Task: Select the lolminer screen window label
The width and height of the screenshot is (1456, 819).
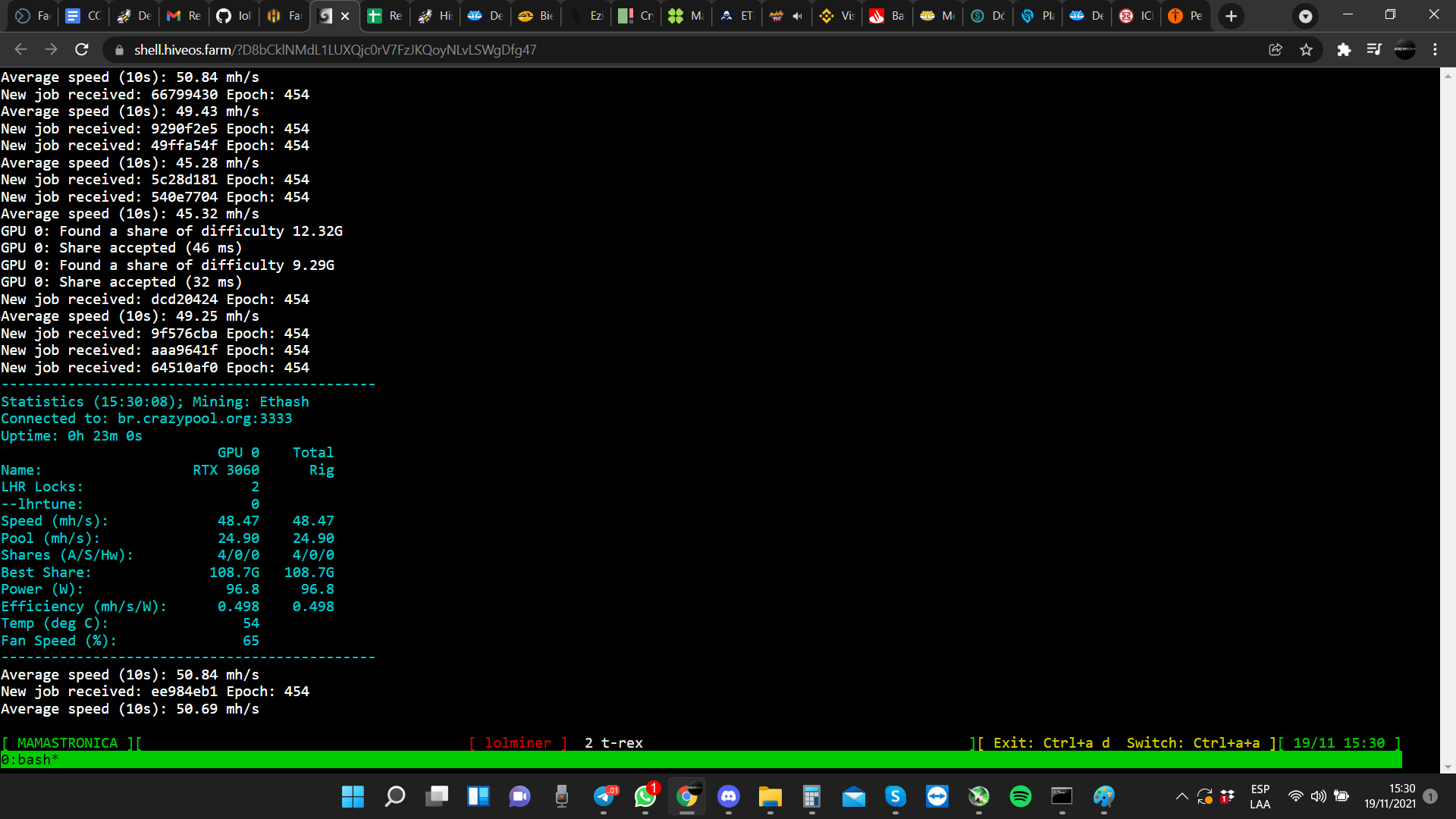Action: click(518, 743)
